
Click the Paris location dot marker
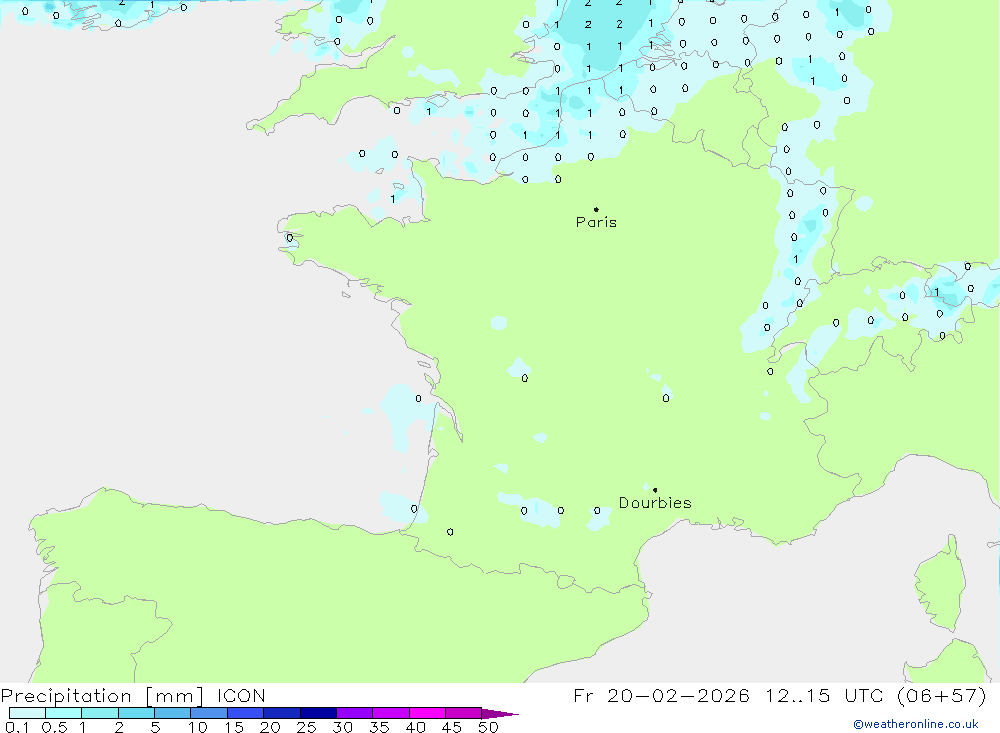pyautogui.click(x=596, y=209)
